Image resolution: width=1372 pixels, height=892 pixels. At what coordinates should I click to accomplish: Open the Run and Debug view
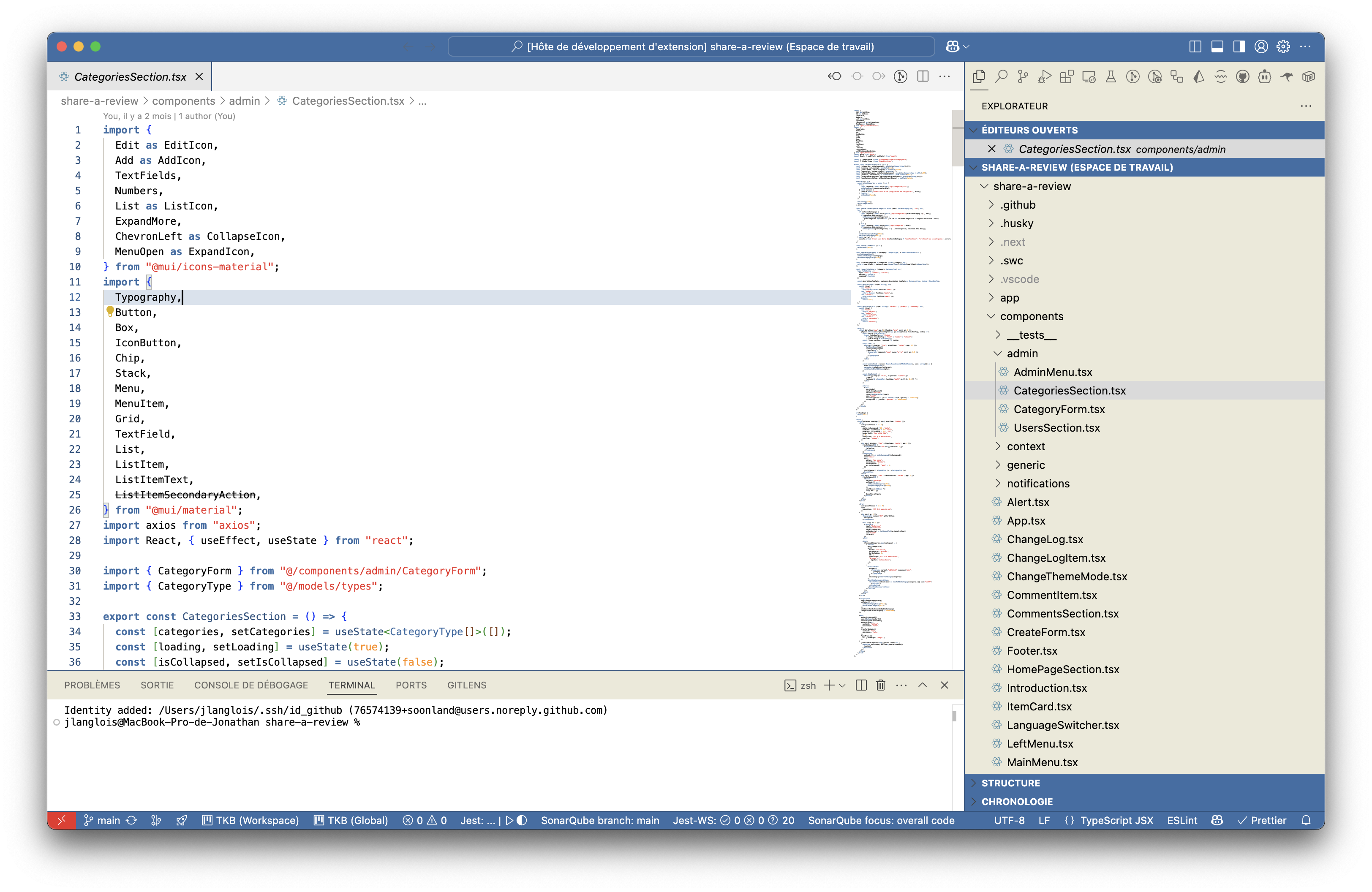(1045, 76)
